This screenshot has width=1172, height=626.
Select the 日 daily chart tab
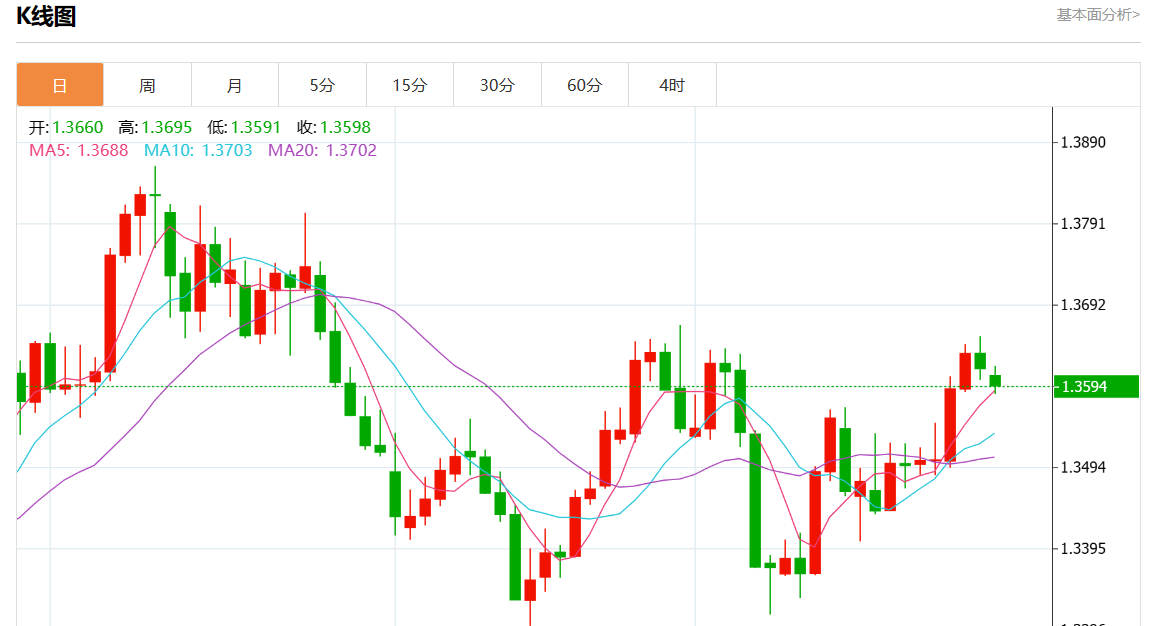60,85
